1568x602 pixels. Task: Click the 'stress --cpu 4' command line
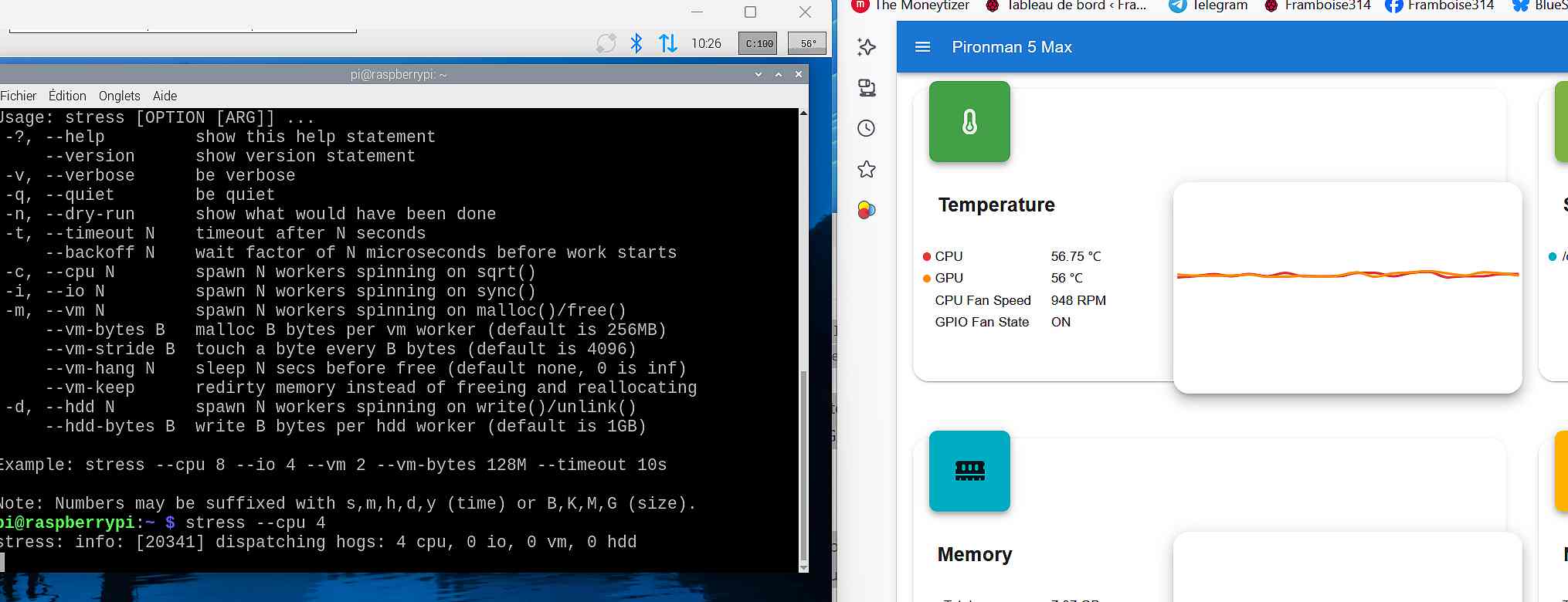point(256,523)
